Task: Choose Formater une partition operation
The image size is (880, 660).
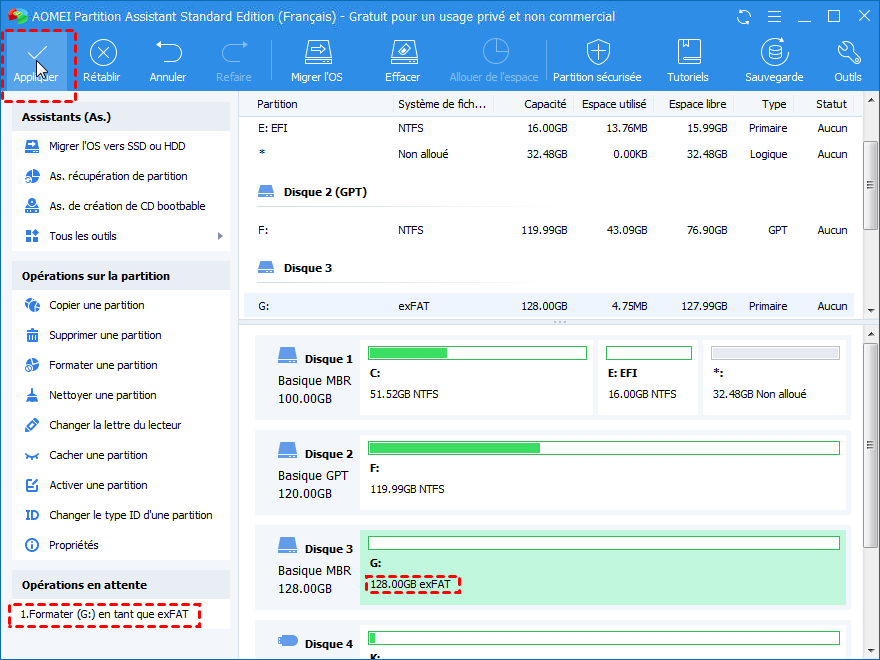Action: [103, 366]
